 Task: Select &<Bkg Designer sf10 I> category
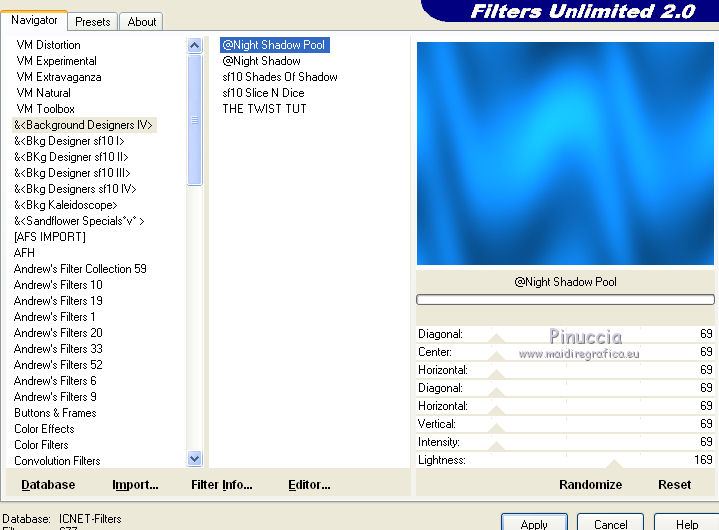(69, 141)
